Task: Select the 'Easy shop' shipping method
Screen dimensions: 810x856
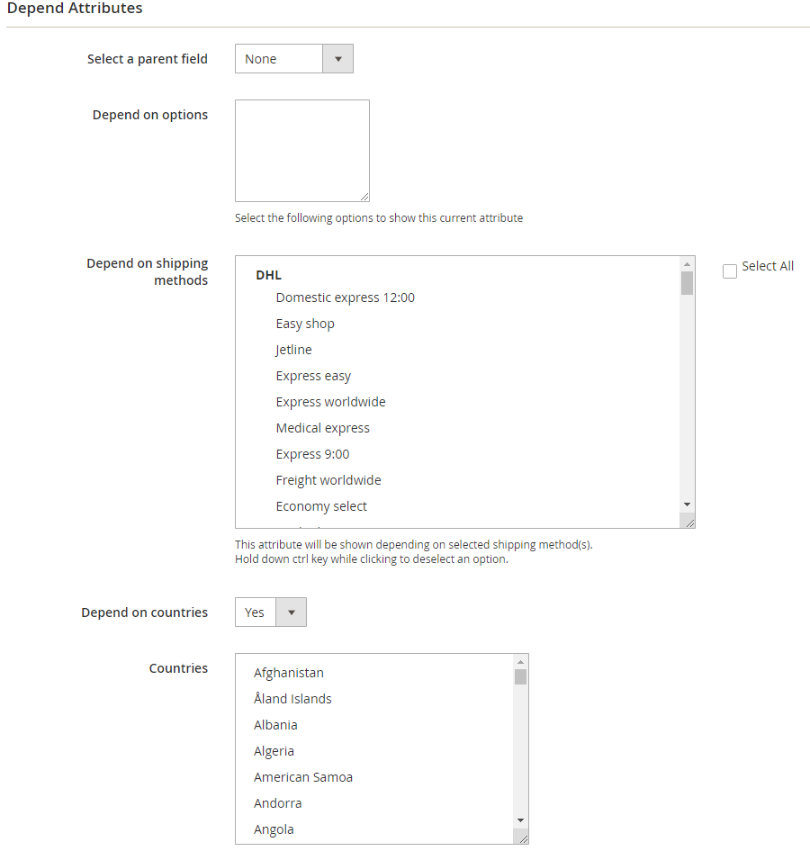Action: pyautogui.click(x=305, y=324)
